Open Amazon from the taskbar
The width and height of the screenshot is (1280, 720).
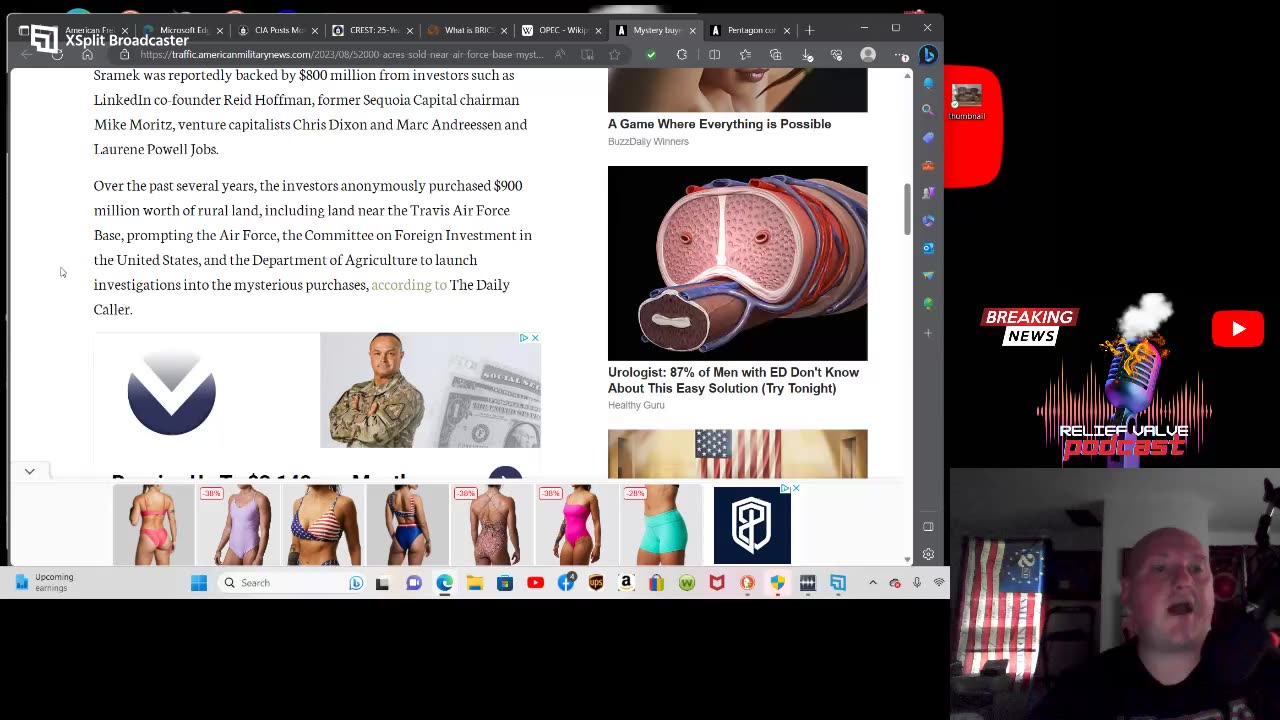(626, 583)
